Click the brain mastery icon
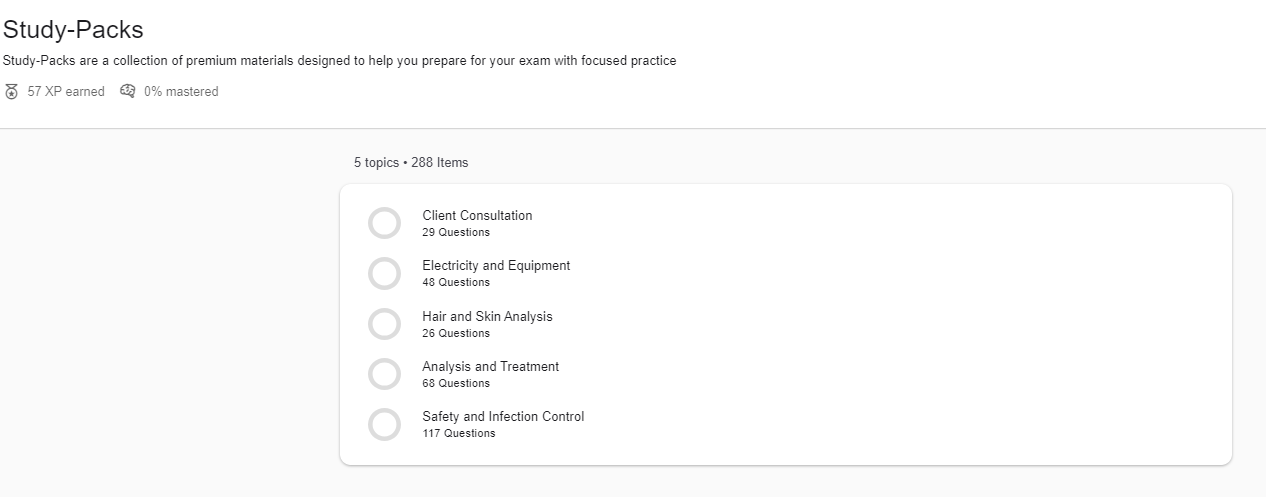Screen dimensions: 1266x497 127,91
